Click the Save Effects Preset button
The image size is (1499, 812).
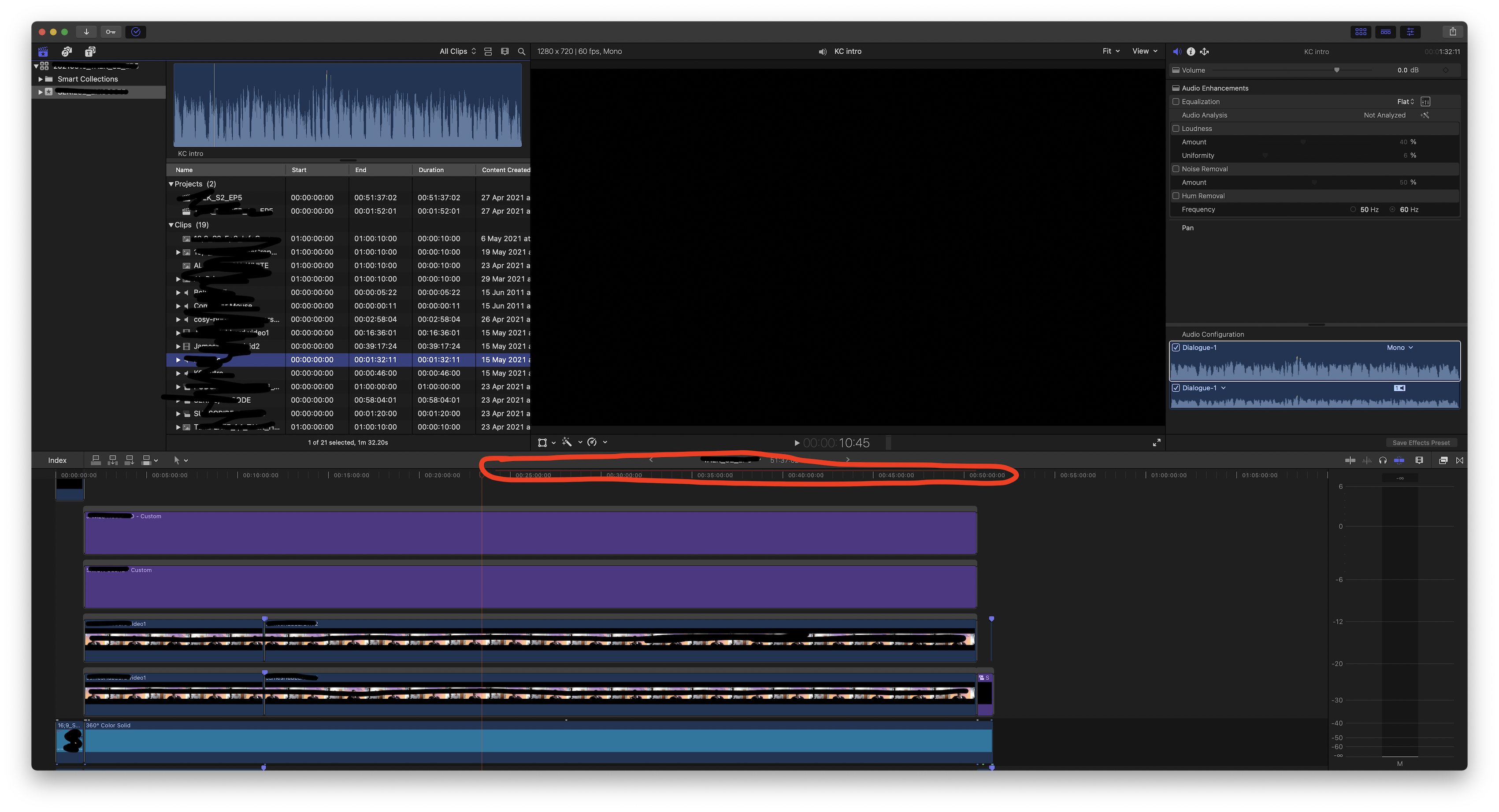(x=1421, y=443)
